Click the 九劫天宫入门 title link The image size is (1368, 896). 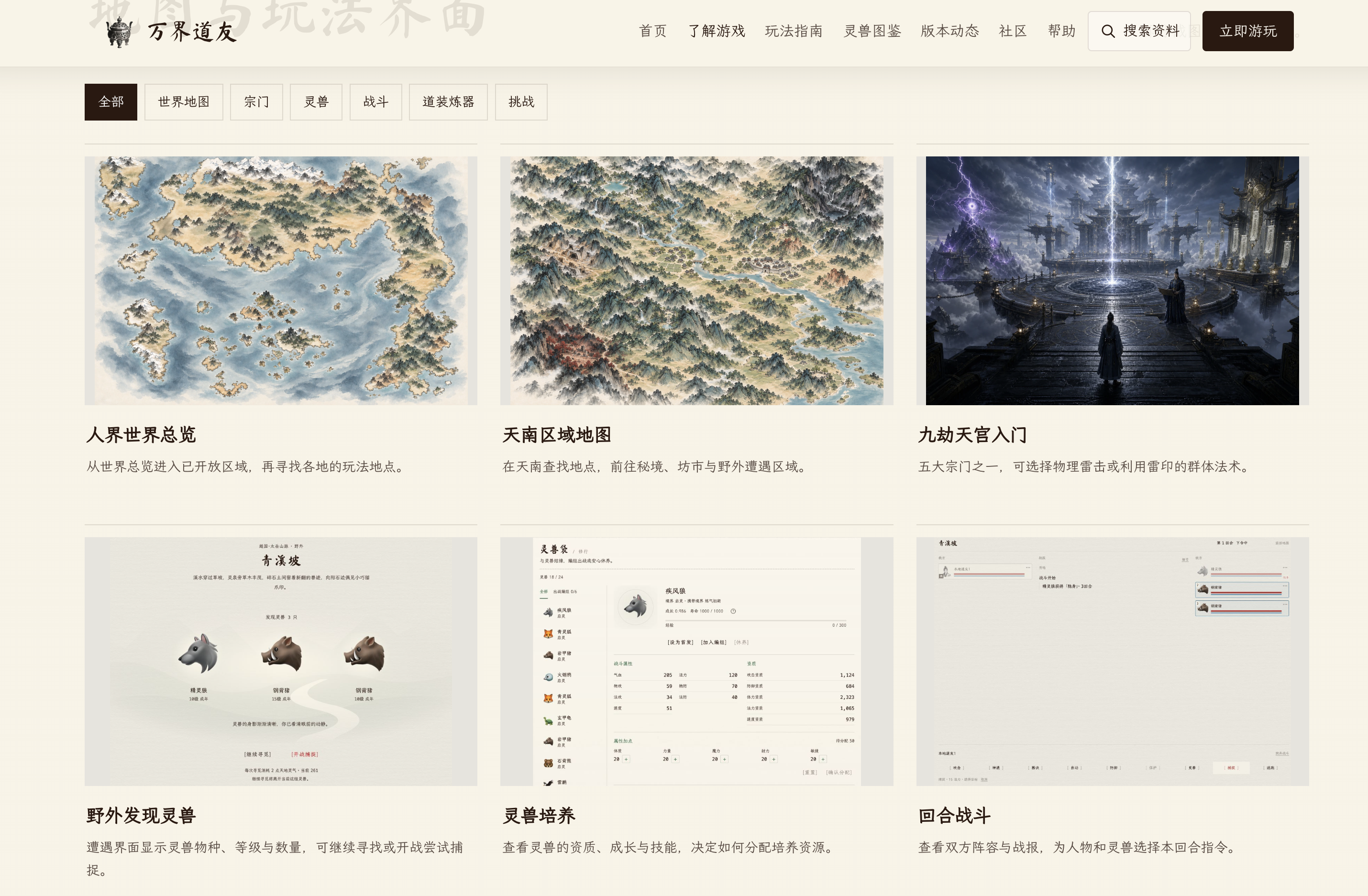(x=972, y=434)
